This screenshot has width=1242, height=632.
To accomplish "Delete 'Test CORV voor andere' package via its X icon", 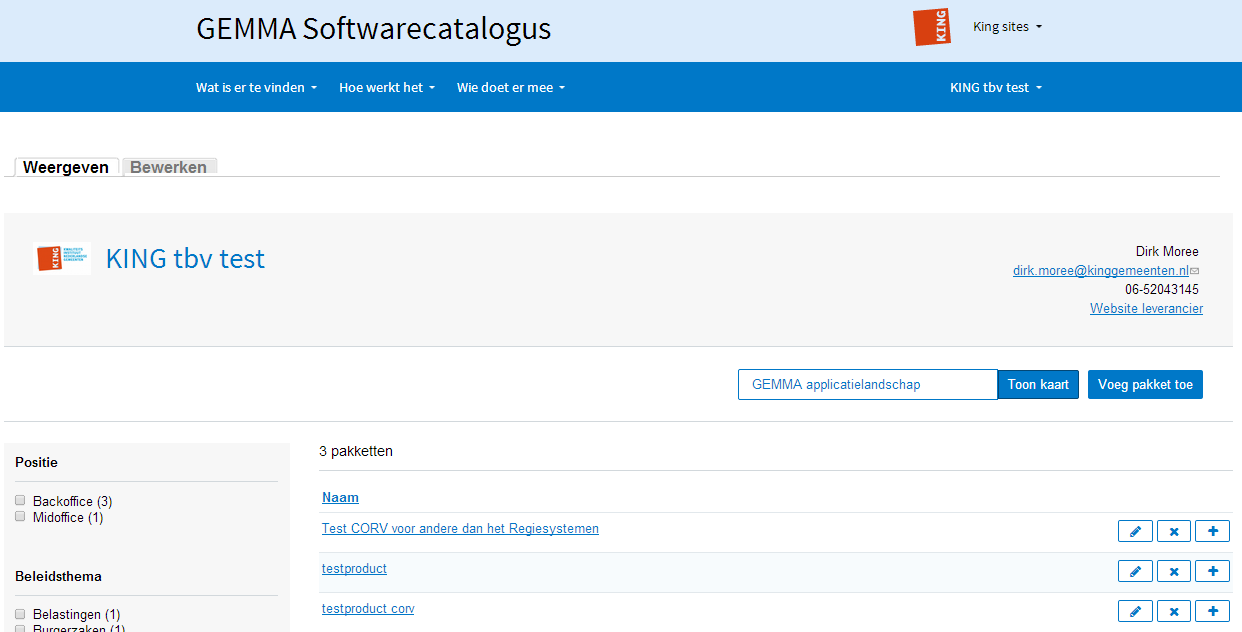I will click(x=1174, y=531).
